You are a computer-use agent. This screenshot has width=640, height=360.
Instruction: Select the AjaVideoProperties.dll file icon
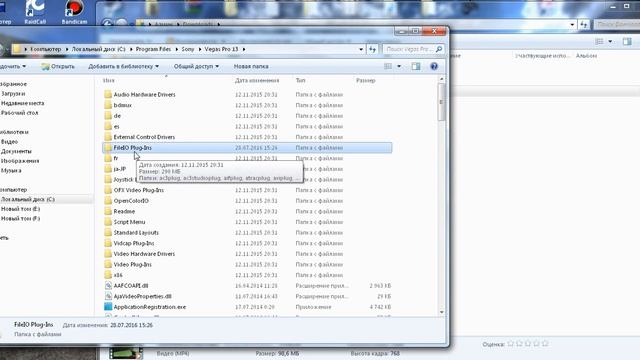coord(108,296)
